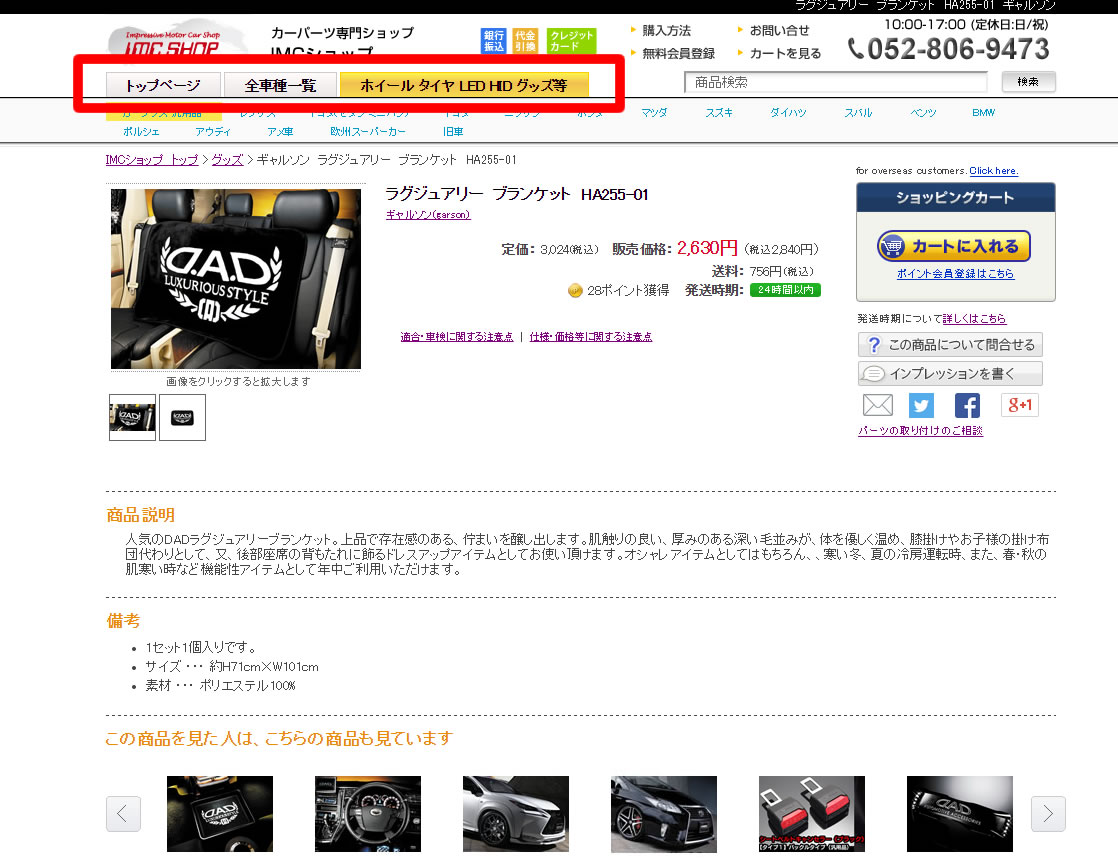Open 適合・車検に関する注意点 link

click(457, 337)
